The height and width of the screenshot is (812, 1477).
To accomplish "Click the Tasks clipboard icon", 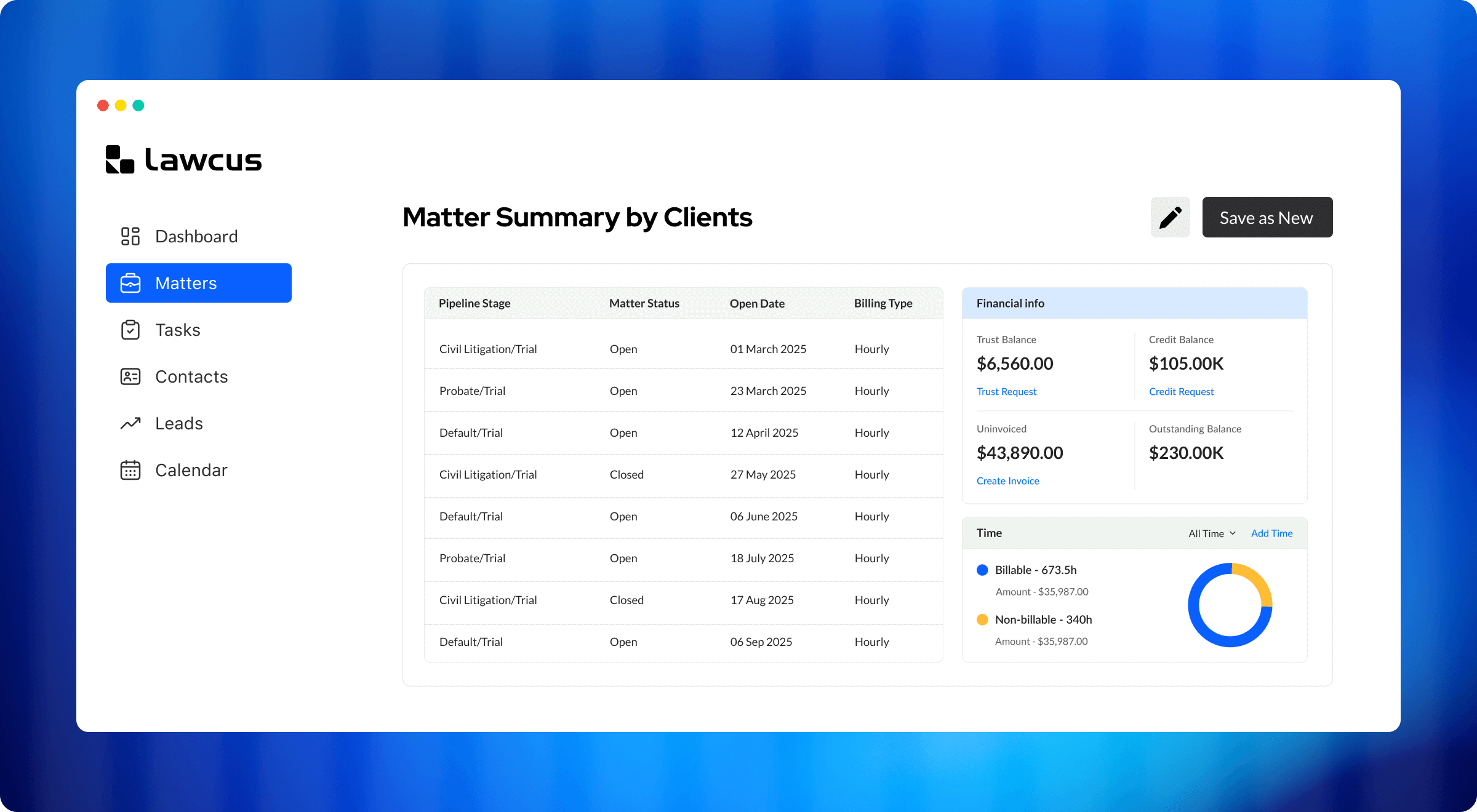I will tap(130, 330).
